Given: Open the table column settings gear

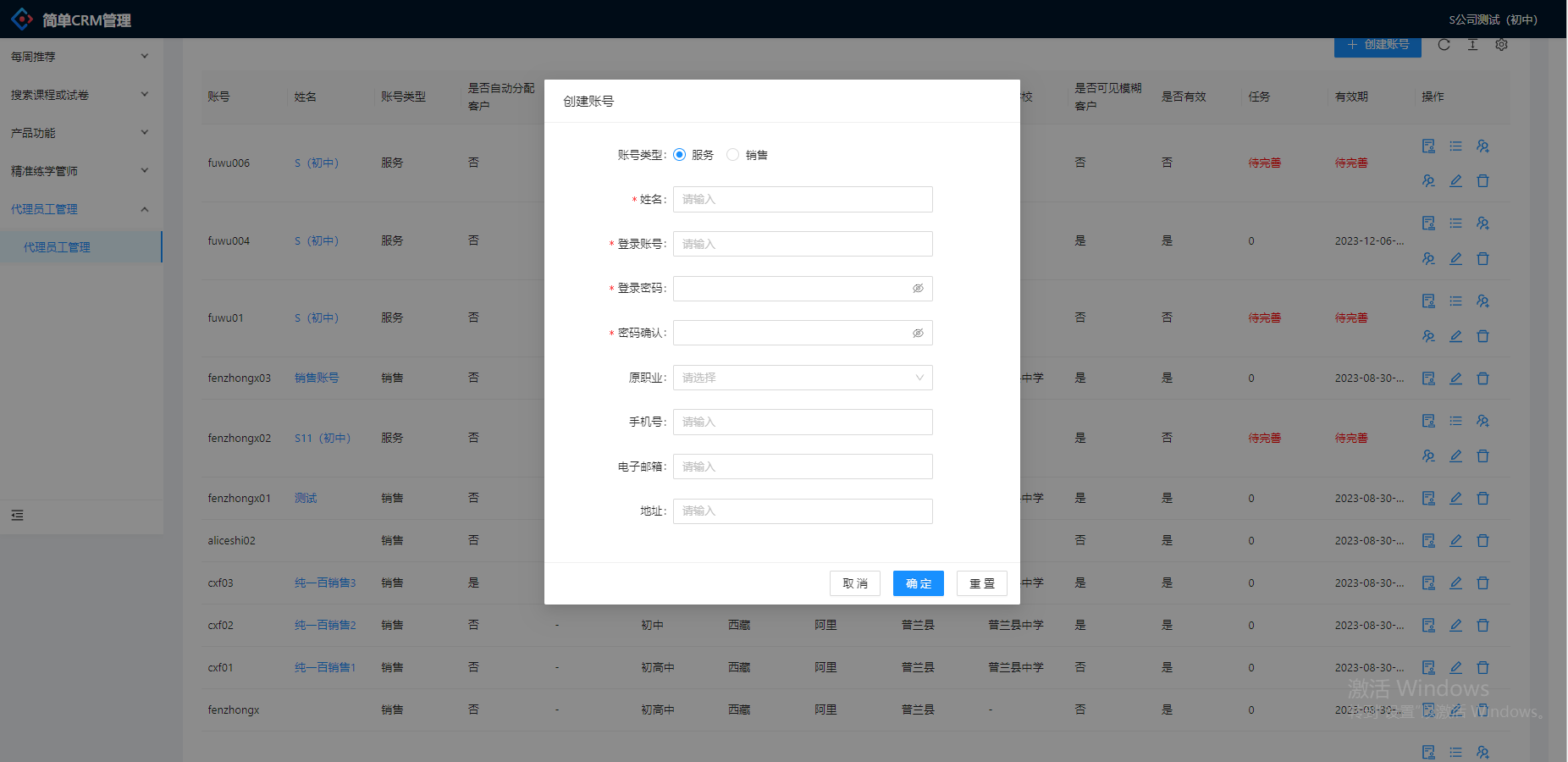Looking at the screenshot, I should 1501,45.
